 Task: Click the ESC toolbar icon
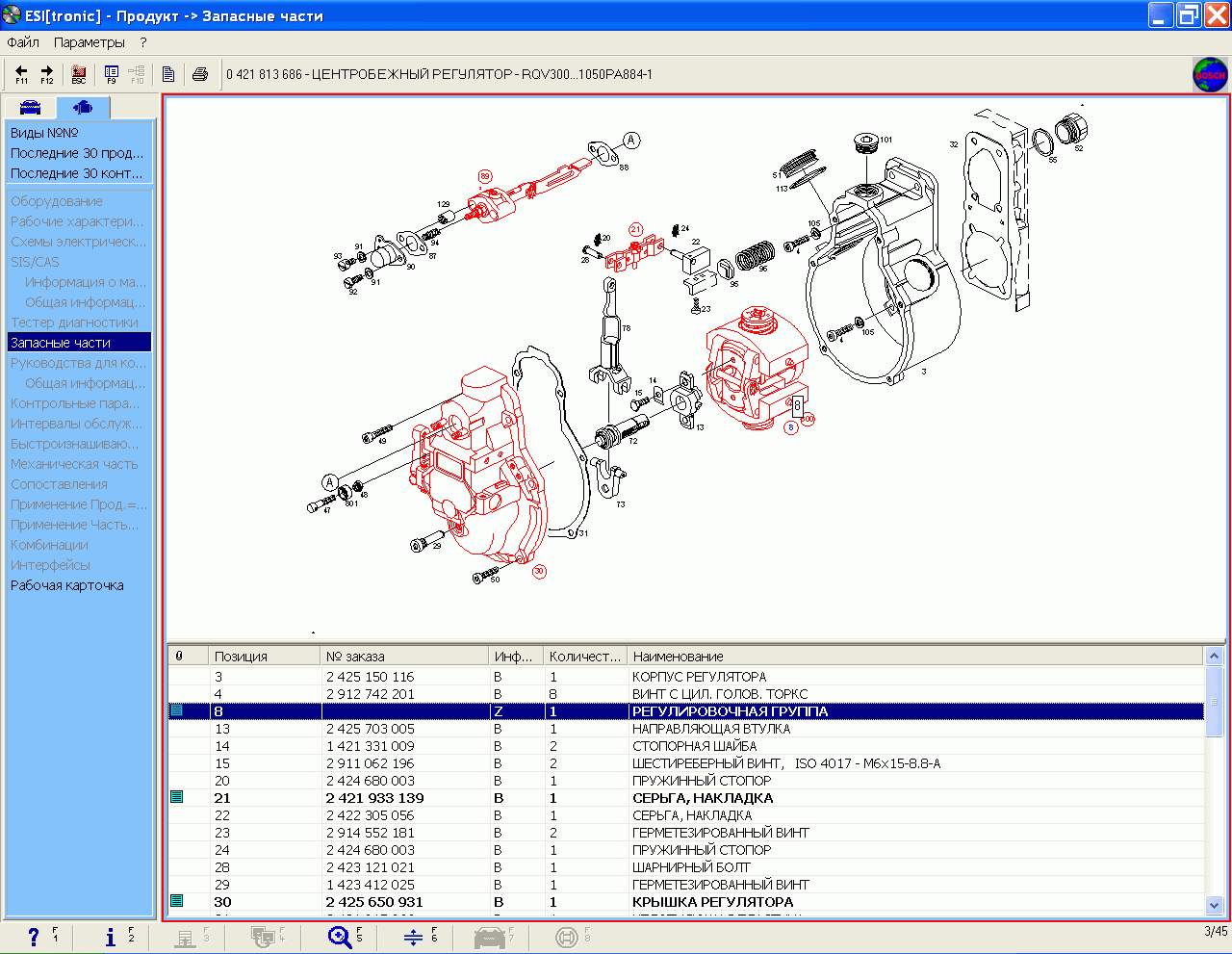(79, 74)
